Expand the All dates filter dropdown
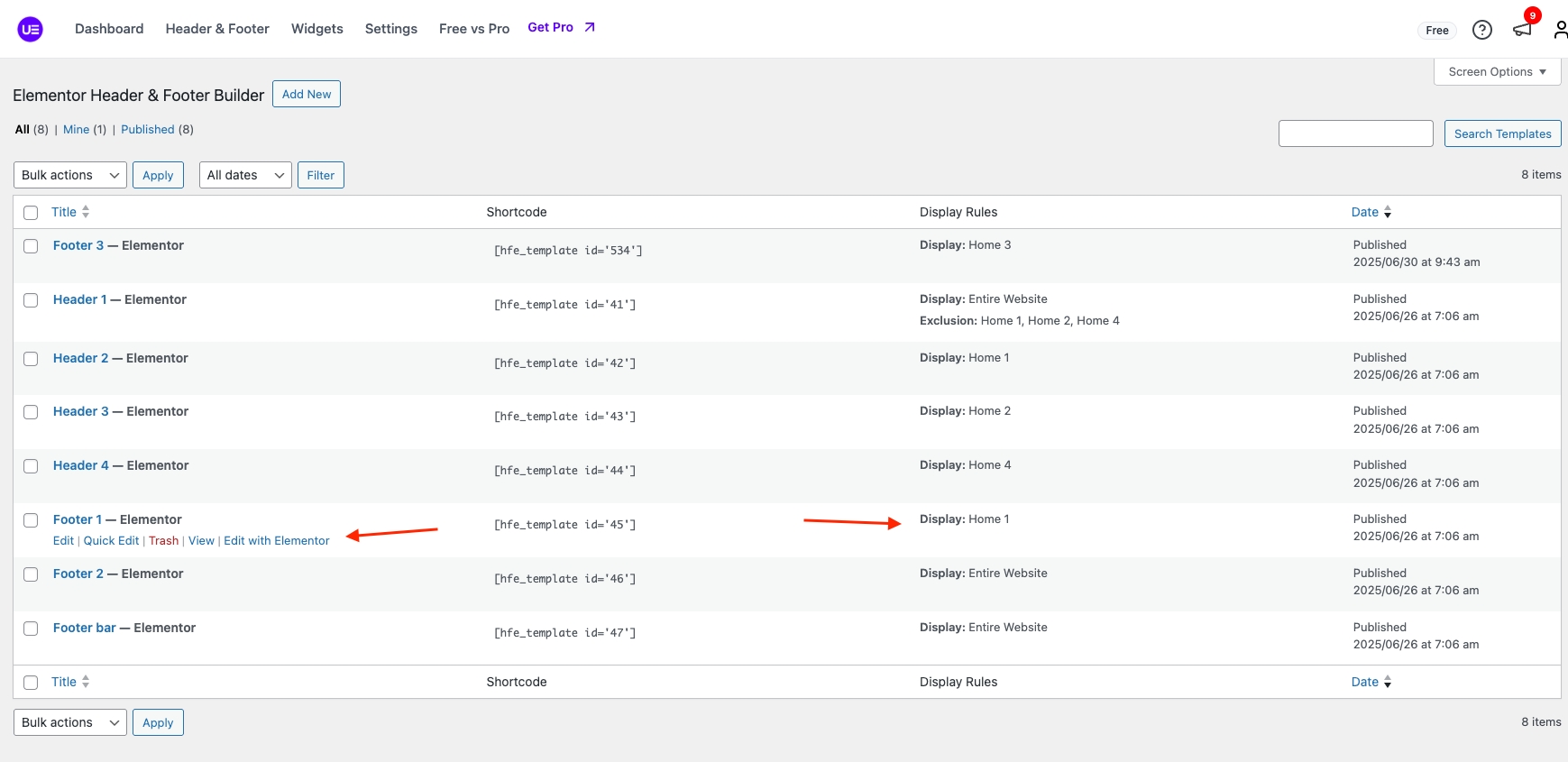 click(x=245, y=175)
